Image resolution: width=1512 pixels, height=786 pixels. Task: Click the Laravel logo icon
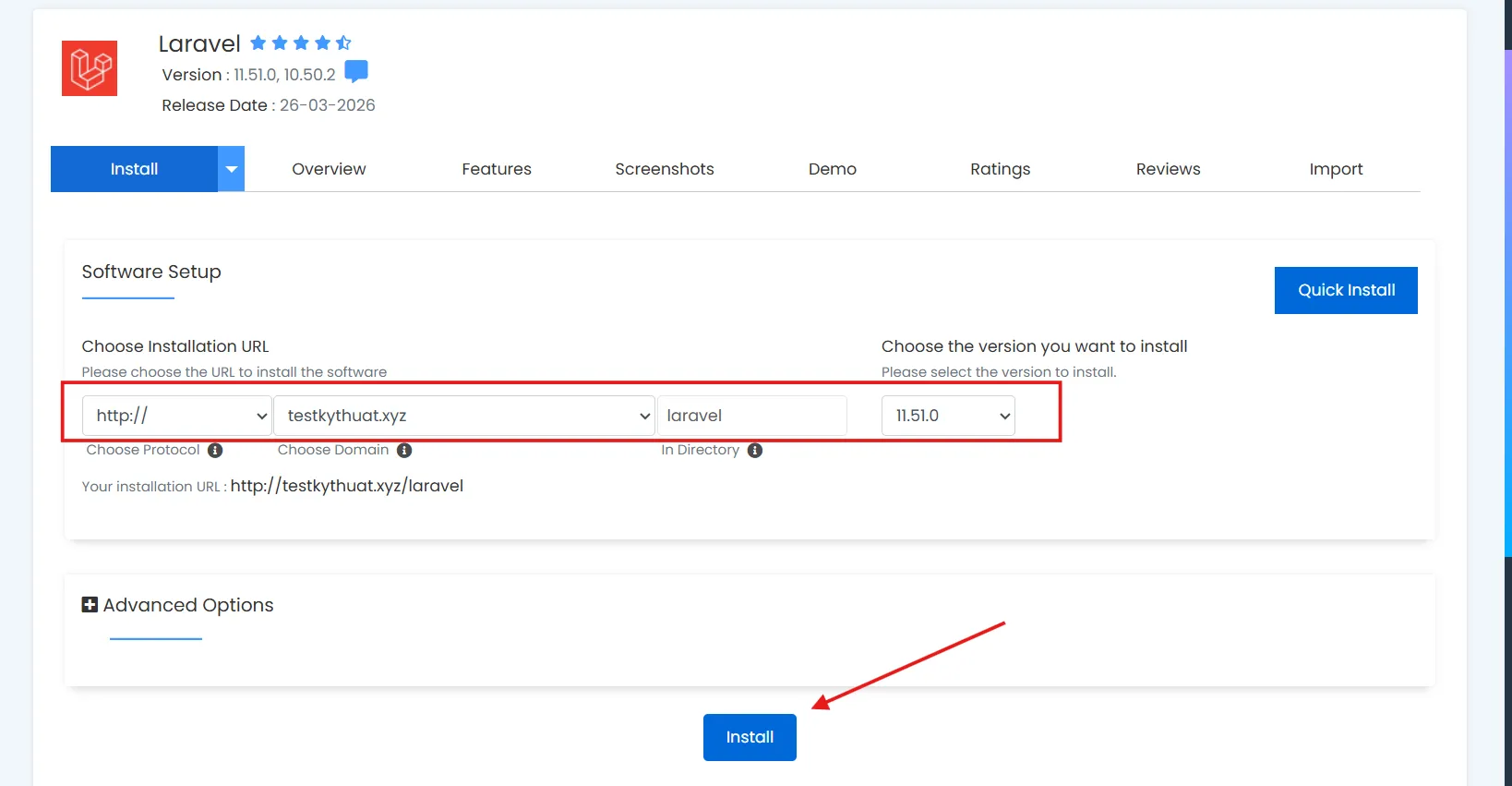click(90, 68)
